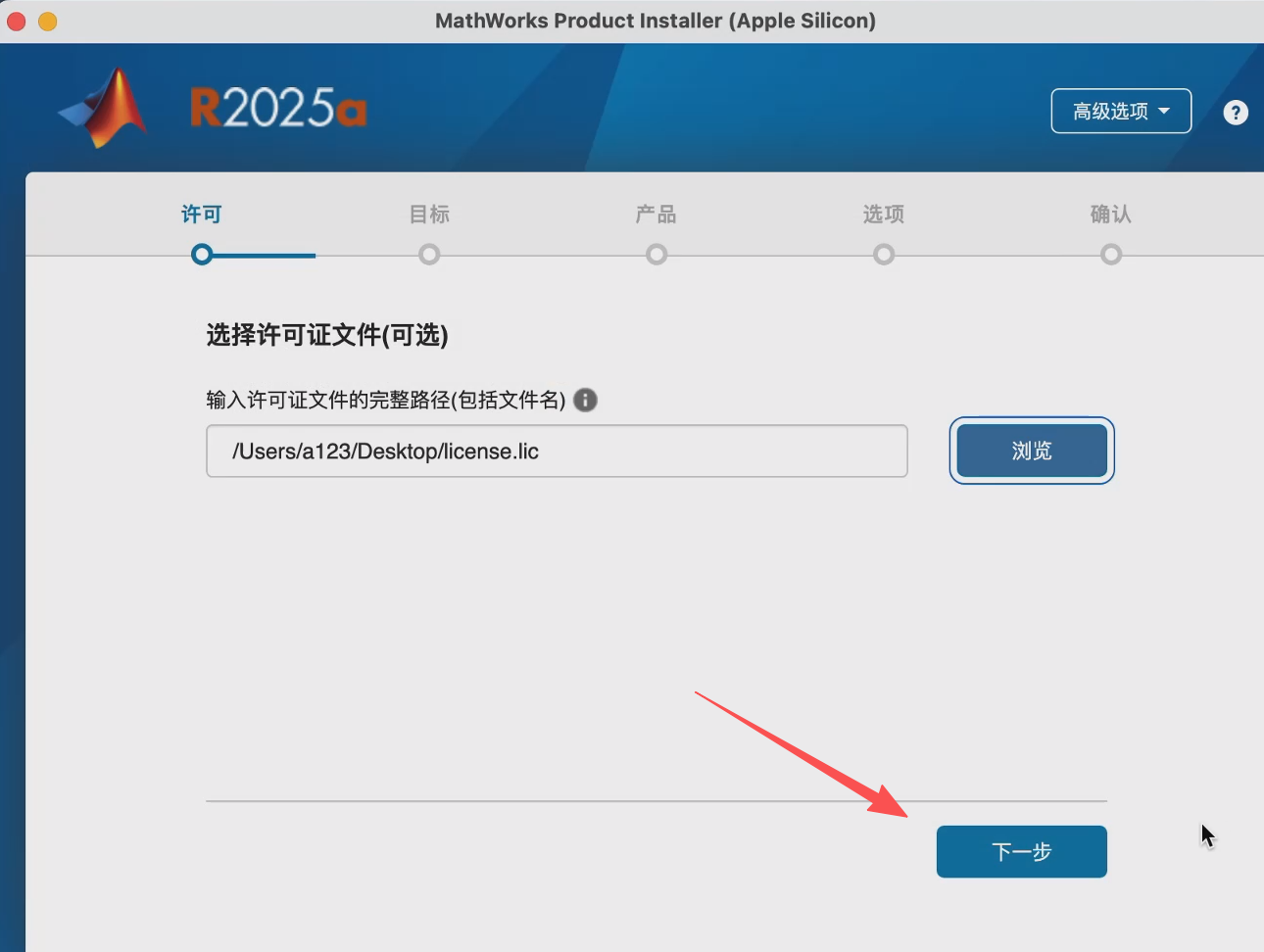This screenshot has height=952, width=1264.
Task: Select the 确认 step tab
Action: (1111, 214)
